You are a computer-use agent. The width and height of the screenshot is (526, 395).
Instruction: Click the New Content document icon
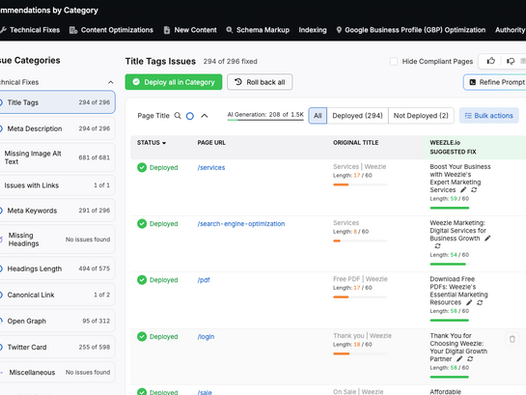pos(167,30)
